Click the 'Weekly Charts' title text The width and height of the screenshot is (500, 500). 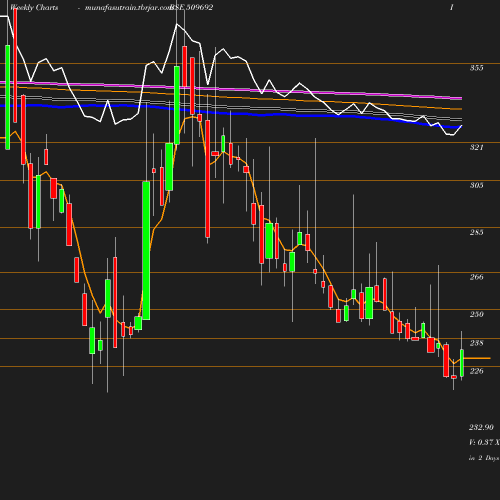point(34,7)
